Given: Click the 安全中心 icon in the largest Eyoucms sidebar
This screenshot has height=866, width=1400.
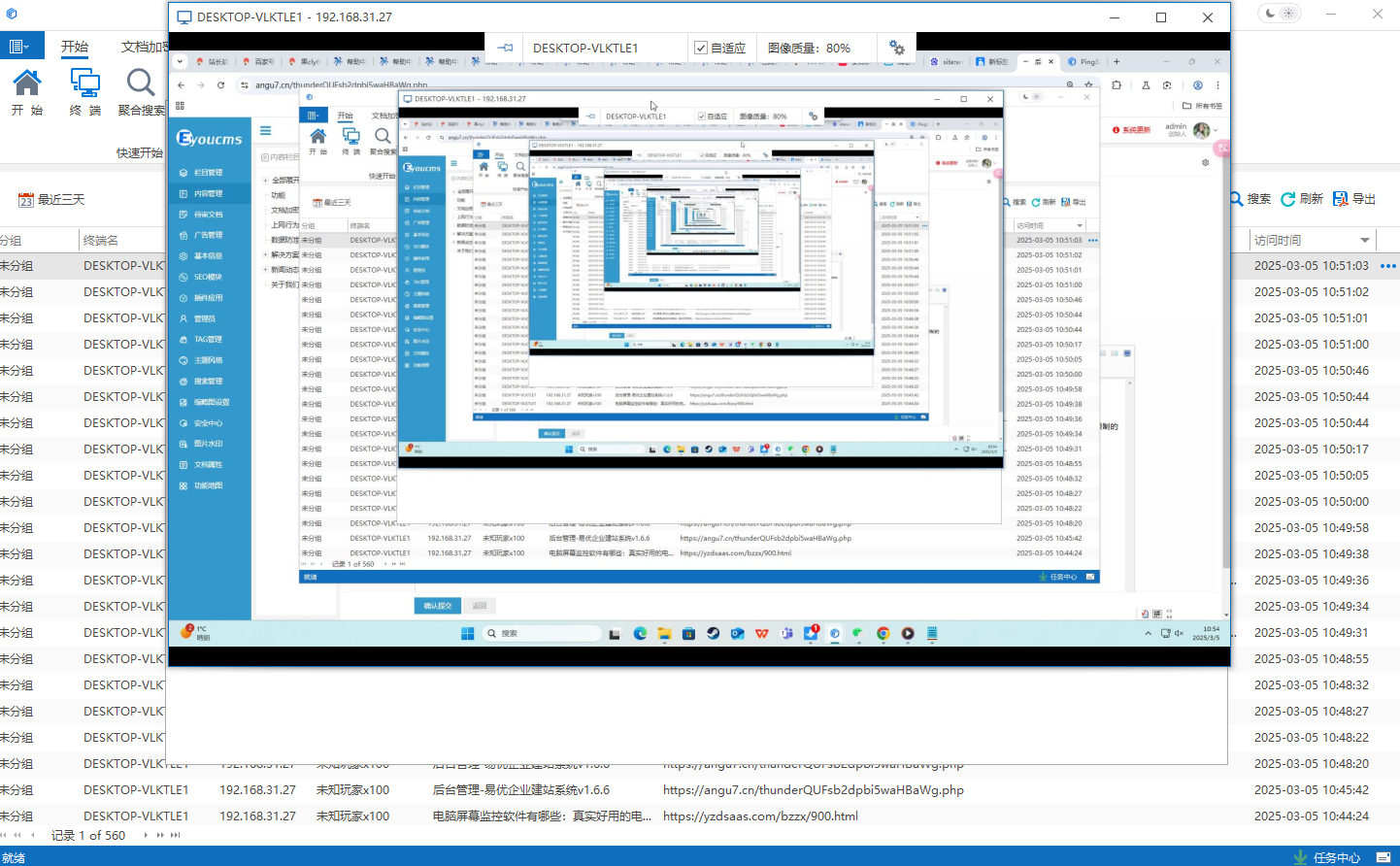Looking at the screenshot, I should point(183,423).
